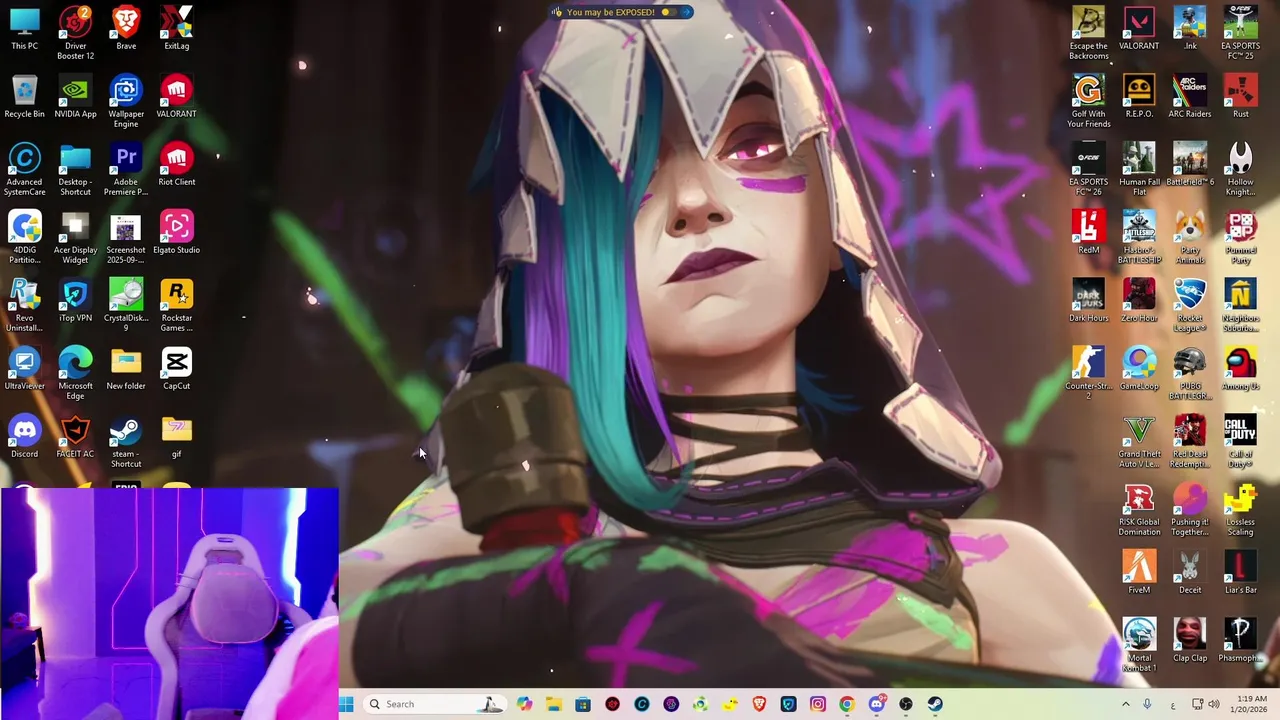1280x720 pixels.
Task: Launch Rust from desktop
Action: [x=1240, y=96]
